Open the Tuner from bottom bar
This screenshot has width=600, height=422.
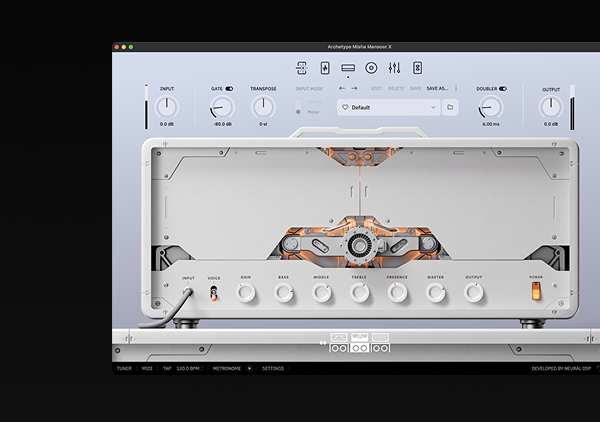pos(124,368)
